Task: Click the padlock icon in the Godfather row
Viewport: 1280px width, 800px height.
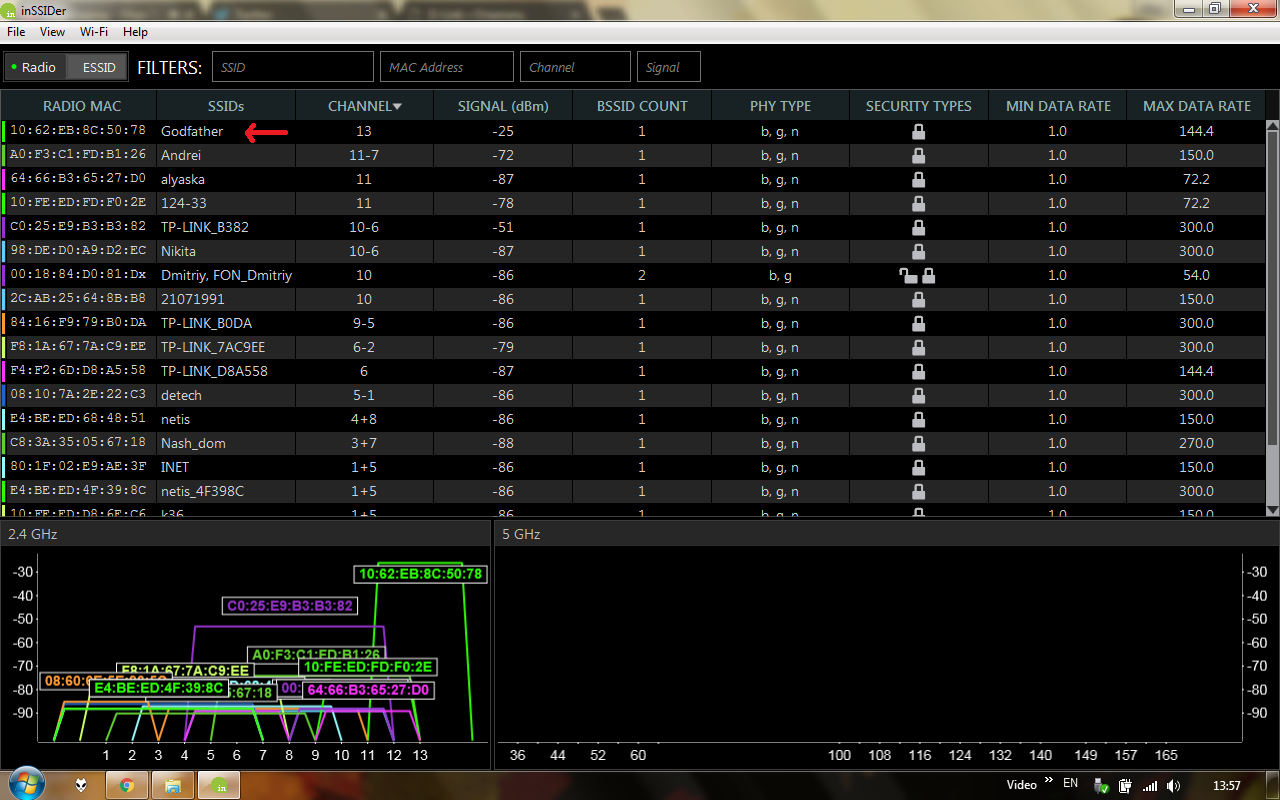Action: (918, 131)
